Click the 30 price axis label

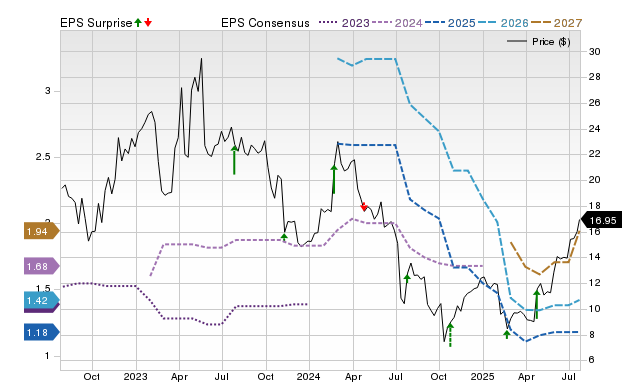coord(594,51)
